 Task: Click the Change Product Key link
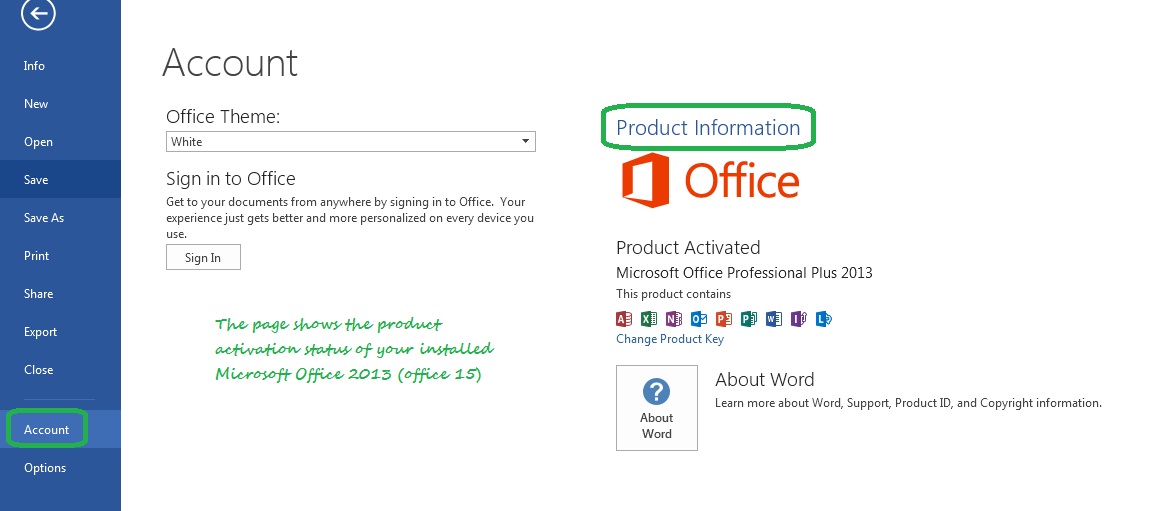(x=670, y=339)
